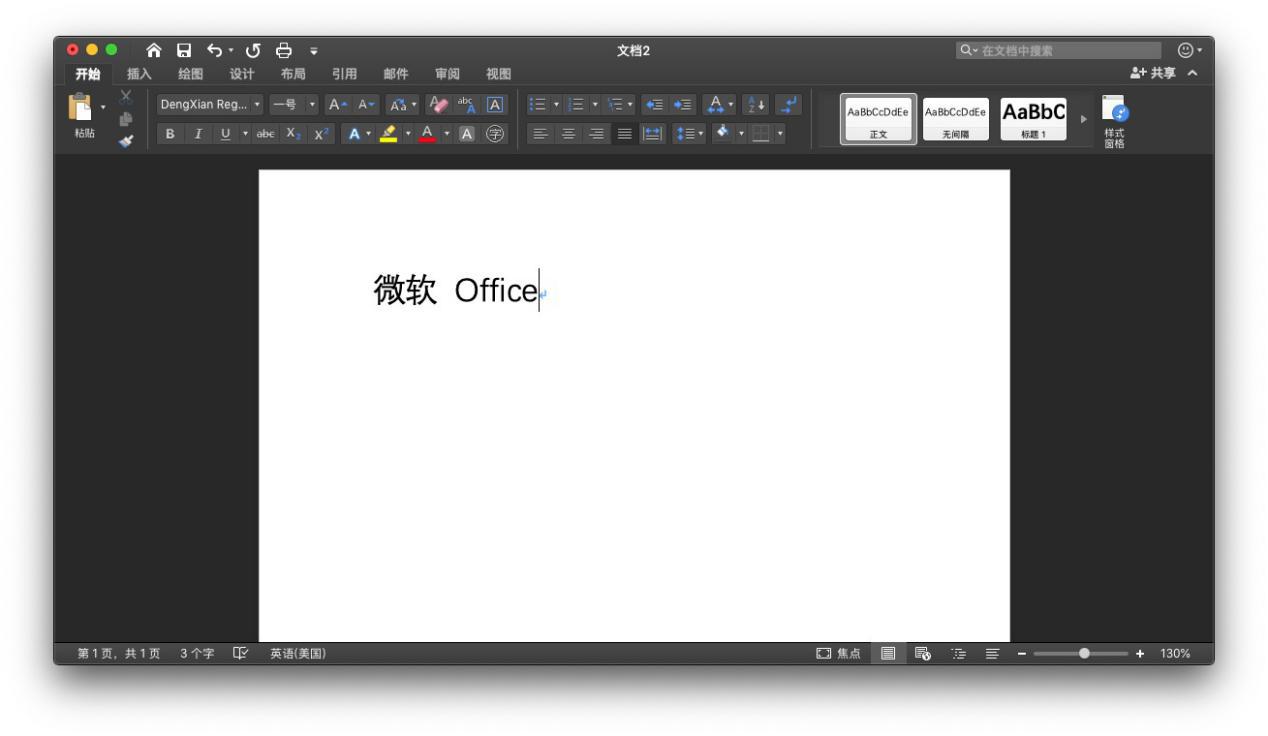Viewport: 1268px width, 736px height.
Task: Open the font name dropdown
Action: [256, 106]
